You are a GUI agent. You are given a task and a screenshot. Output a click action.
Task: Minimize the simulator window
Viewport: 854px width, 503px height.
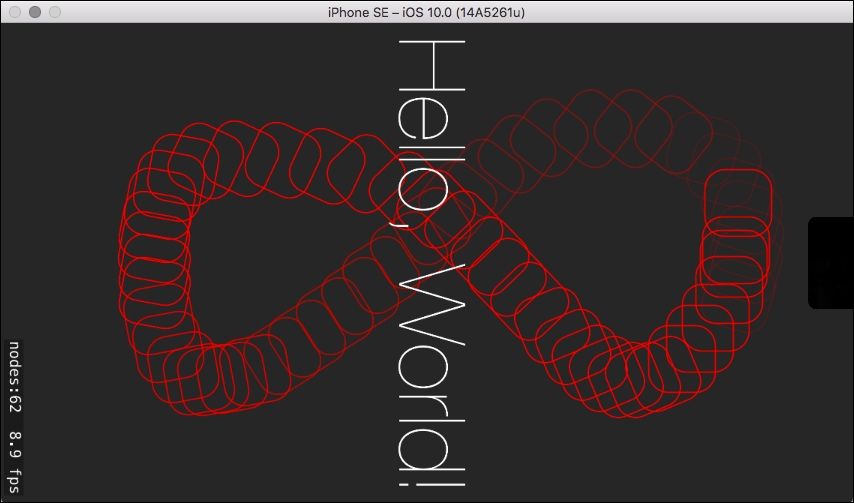point(35,12)
